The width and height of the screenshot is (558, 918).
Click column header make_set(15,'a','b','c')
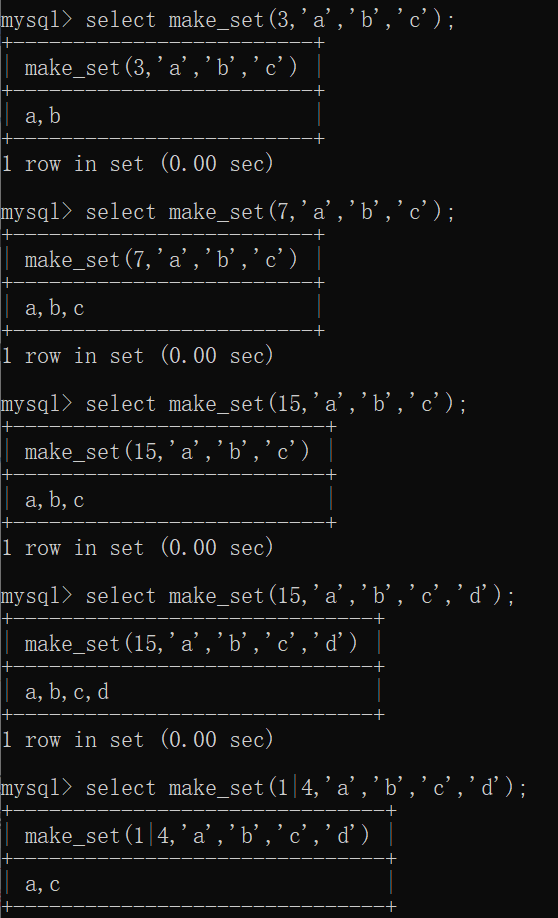pos(167,451)
